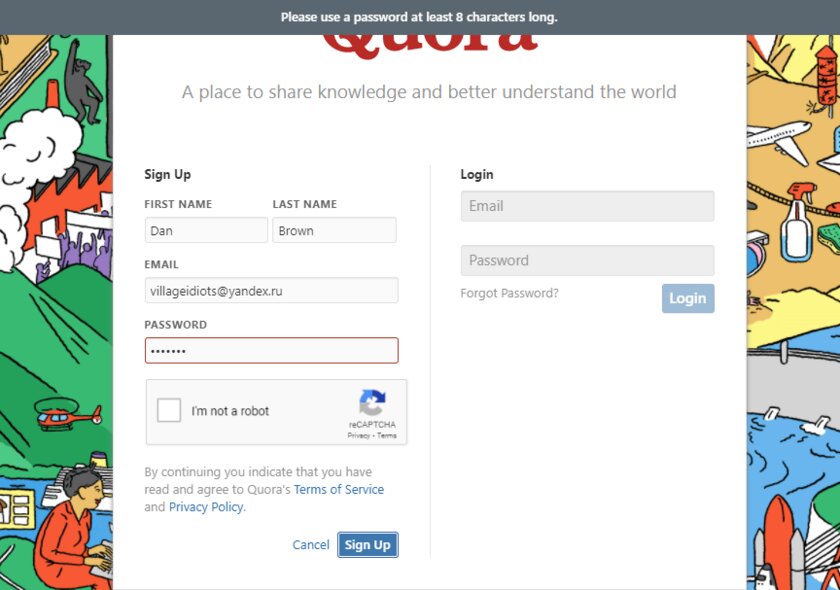Click the reCAPTCHA logo icon
Viewport: 840px width, 590px height.
tap(372, 402)
